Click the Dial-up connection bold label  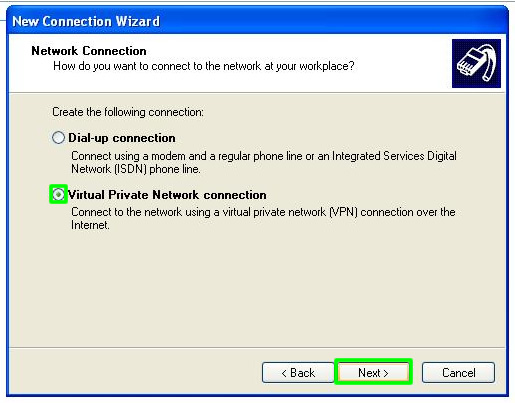[x=122, y=138]
